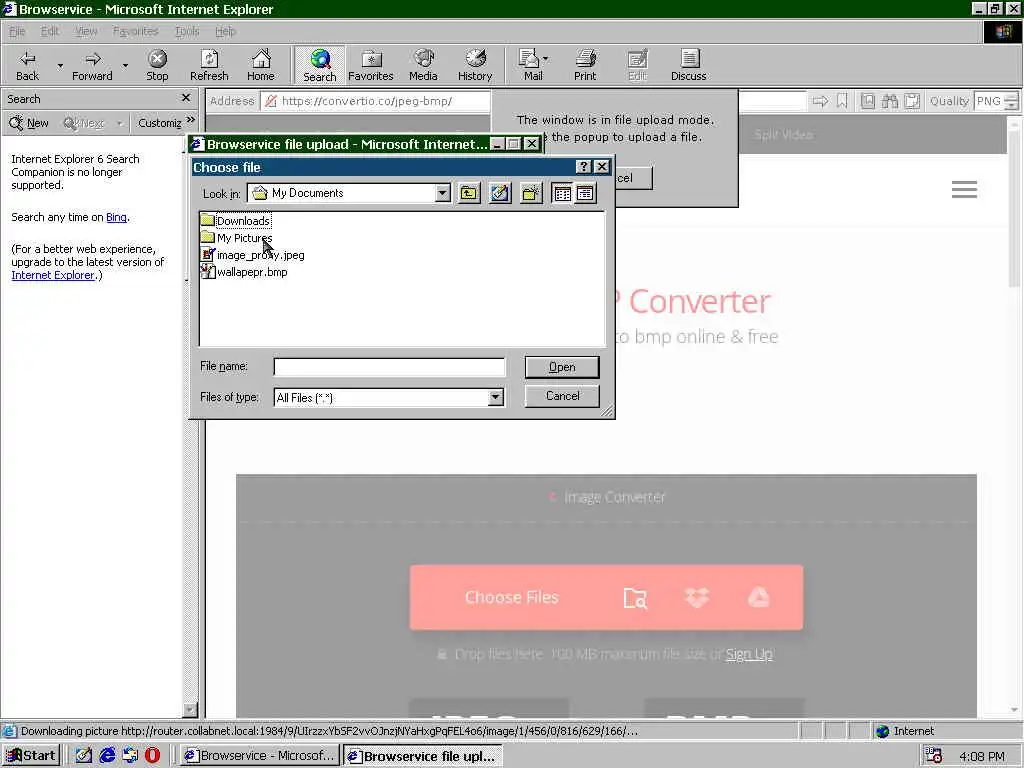Click the Back toolbar button

tap(27, 65)
